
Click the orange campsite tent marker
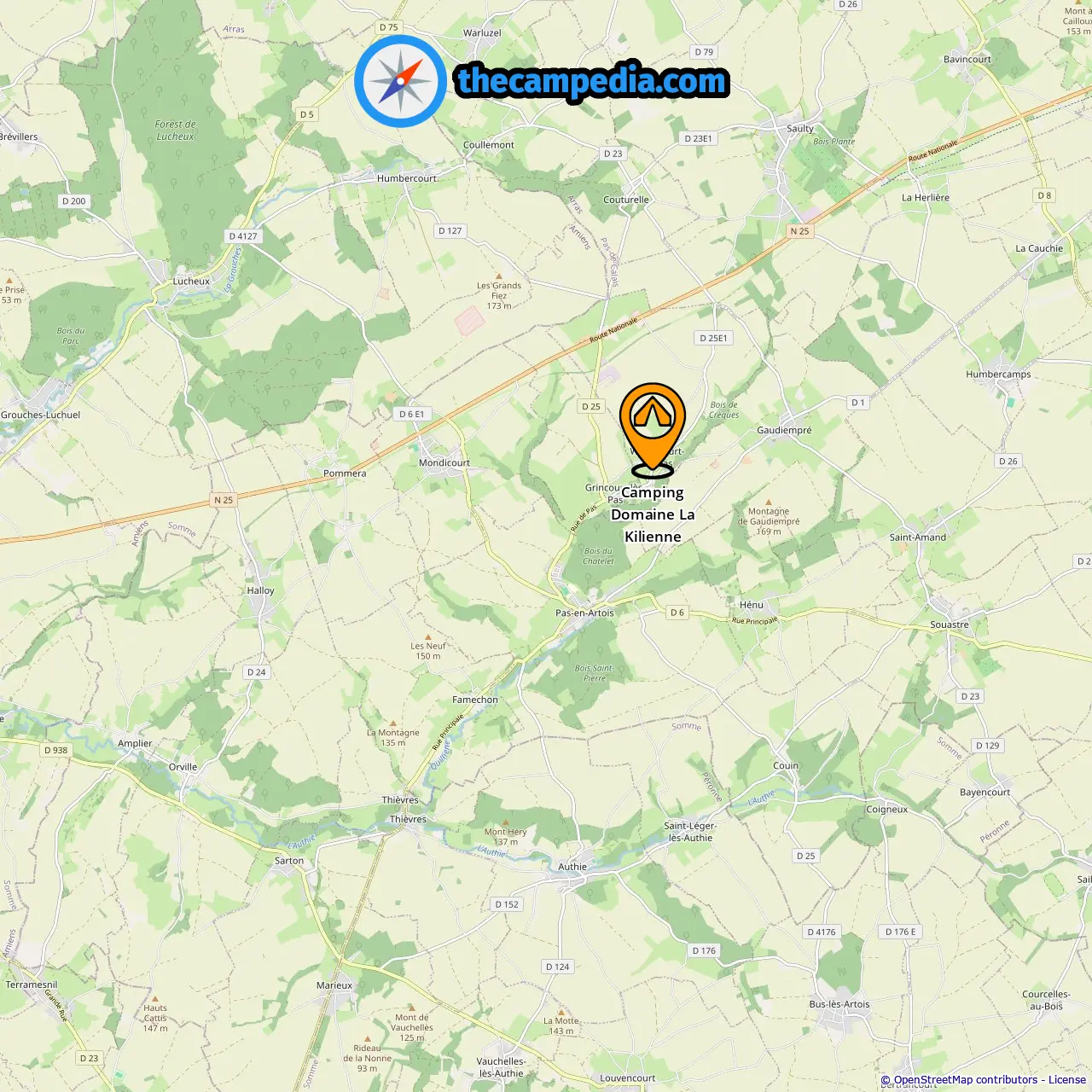(653, 427)
